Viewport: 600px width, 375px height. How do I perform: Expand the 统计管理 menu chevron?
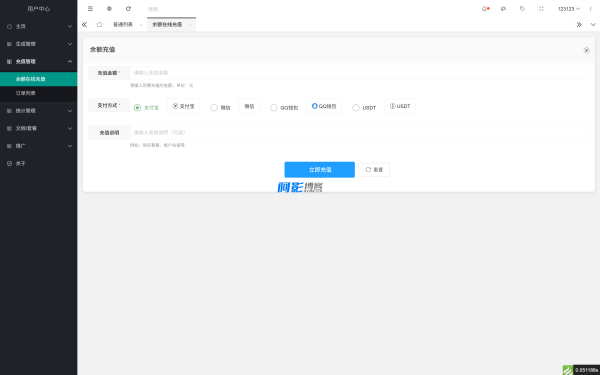pyautogui.click(x=70, y=111)
